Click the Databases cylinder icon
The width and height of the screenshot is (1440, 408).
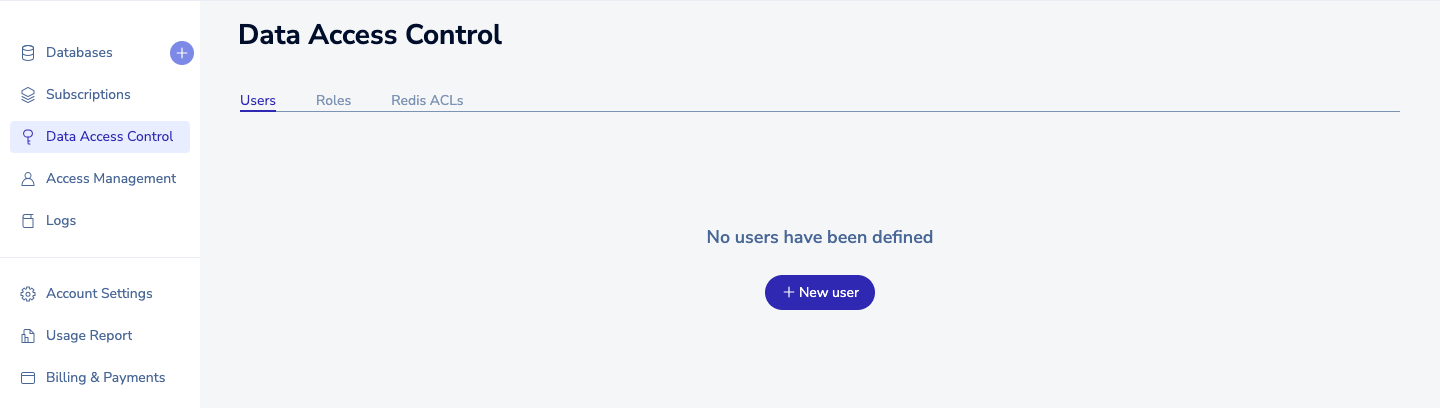(x=28, y=53)
